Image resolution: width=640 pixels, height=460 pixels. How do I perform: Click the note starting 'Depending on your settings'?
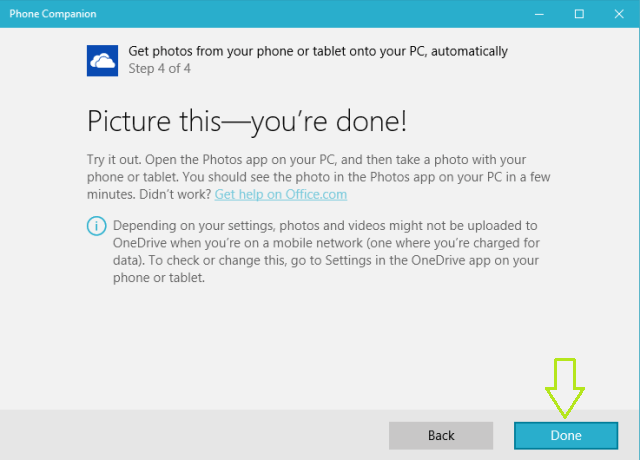pos(327,251)
